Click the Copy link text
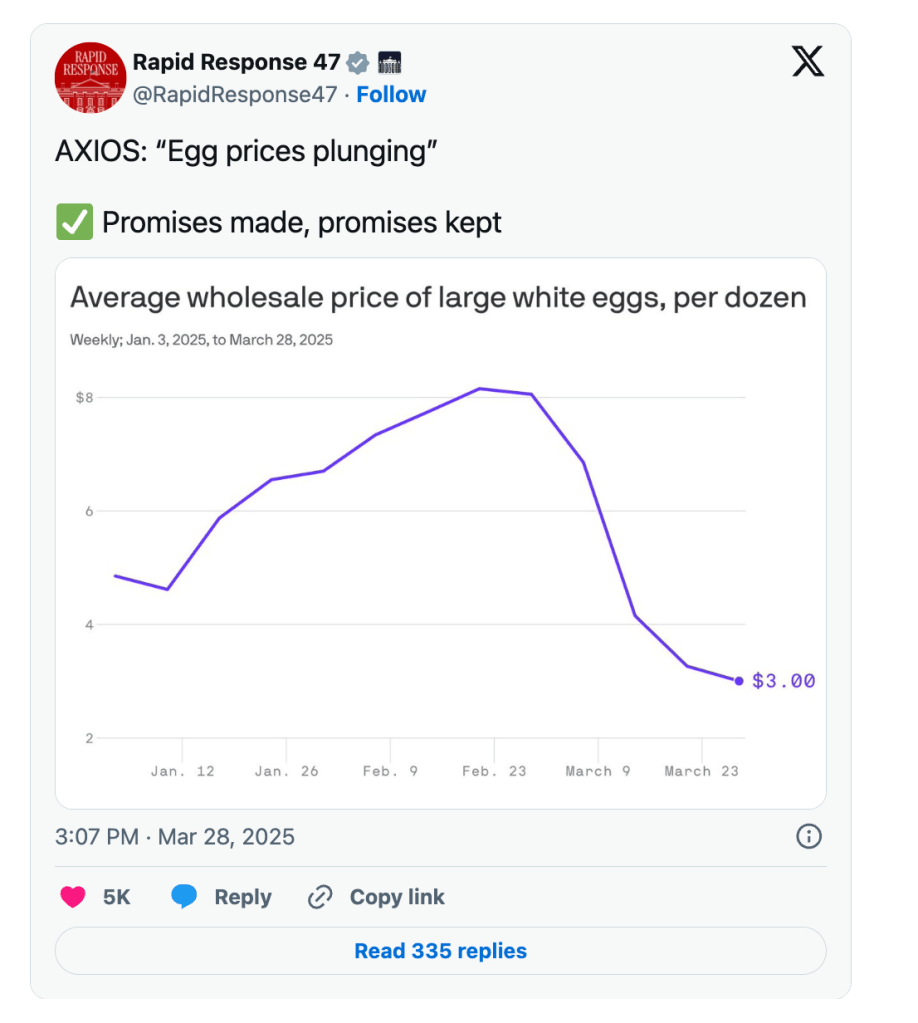 coord(397,897)
